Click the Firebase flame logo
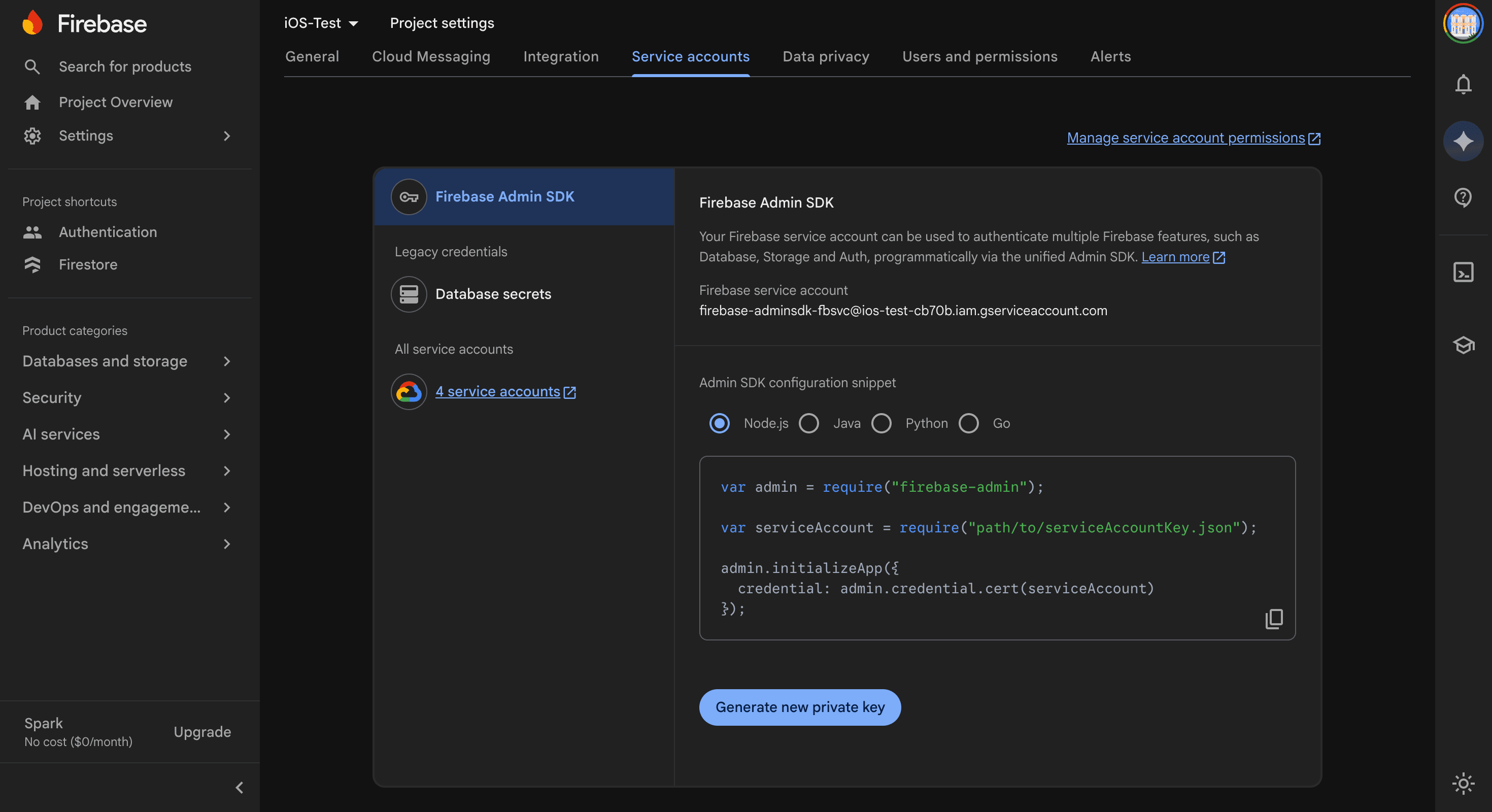Screen dimensions: 1492x812 pyautogui.click(x=32, y=23)
